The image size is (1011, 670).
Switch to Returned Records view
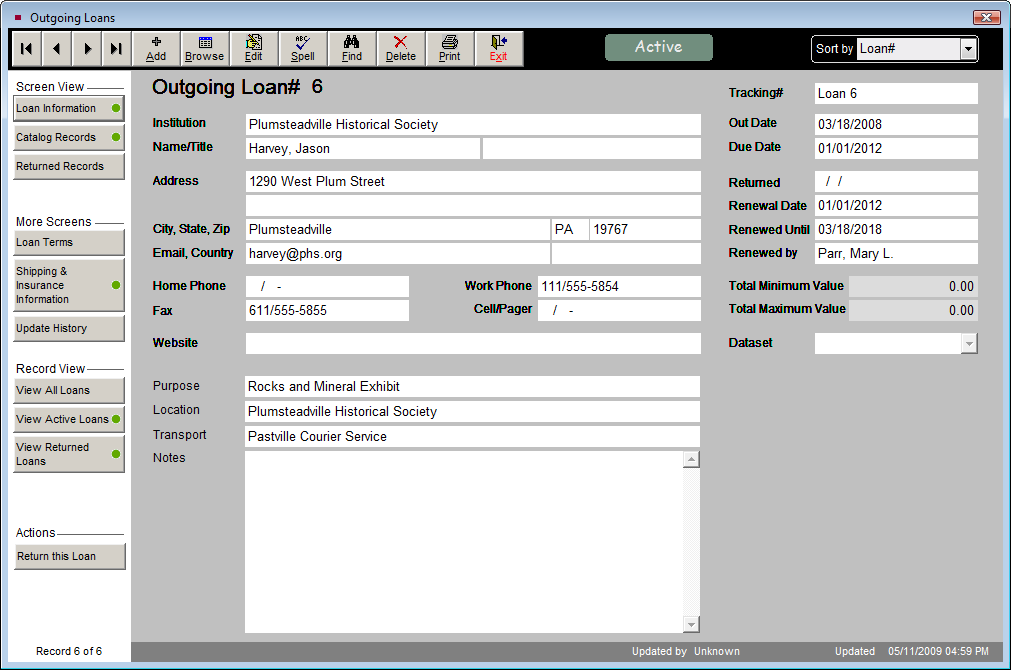(68, 166)
